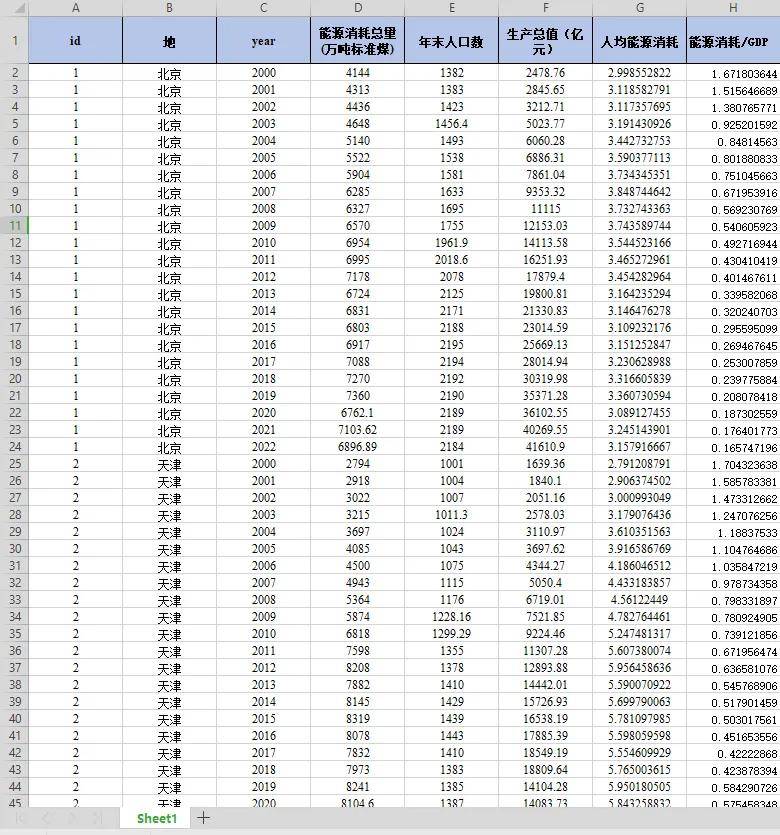The height and width of the screenshot is (835, 780).
Task: Select cell with value 0.42222868
Action: click(733, 753)
